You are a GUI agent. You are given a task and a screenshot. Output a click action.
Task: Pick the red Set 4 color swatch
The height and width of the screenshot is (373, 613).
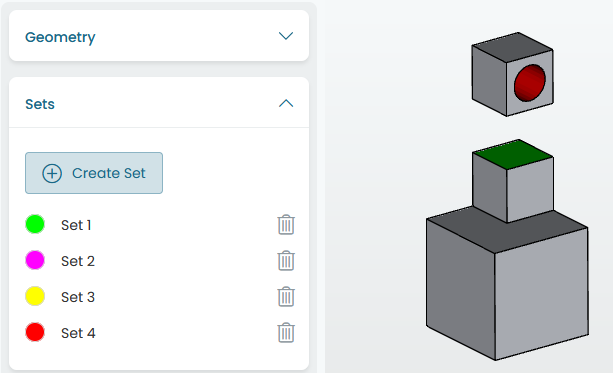pyautogui.click(x=35, y=332)
